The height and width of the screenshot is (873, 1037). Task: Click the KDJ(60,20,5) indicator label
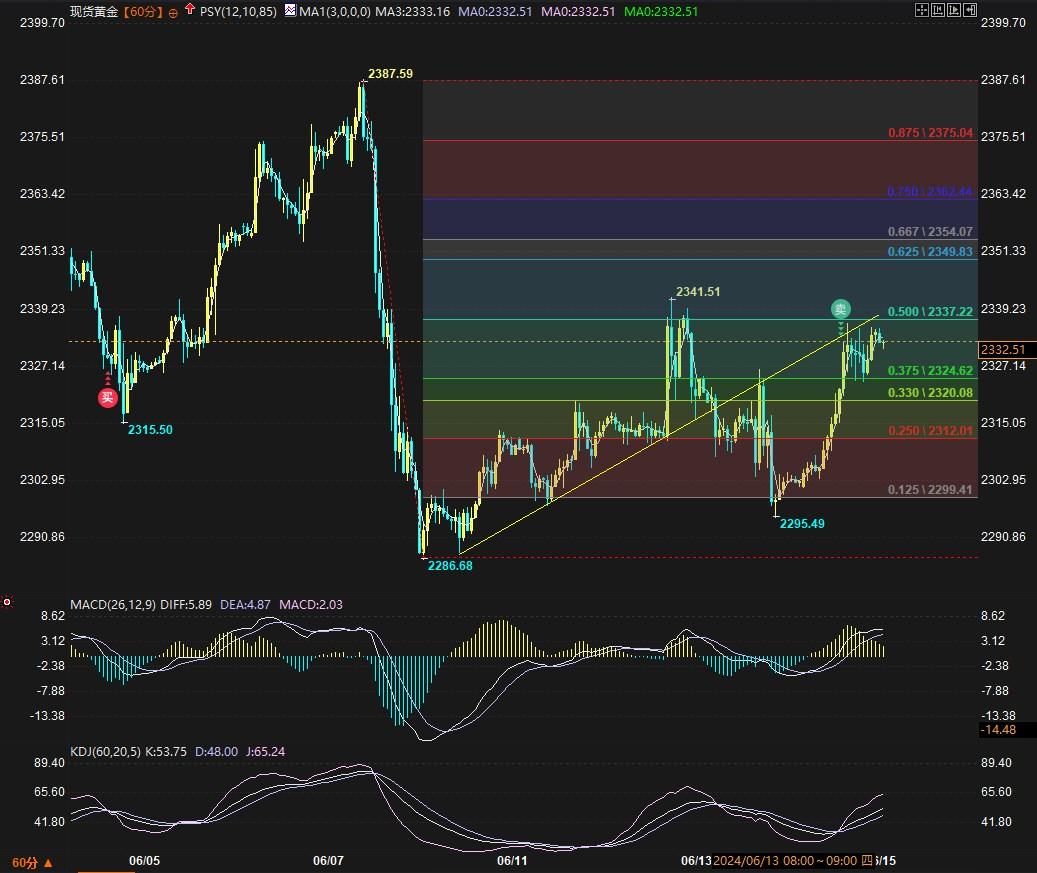click(x=106, y=751)
